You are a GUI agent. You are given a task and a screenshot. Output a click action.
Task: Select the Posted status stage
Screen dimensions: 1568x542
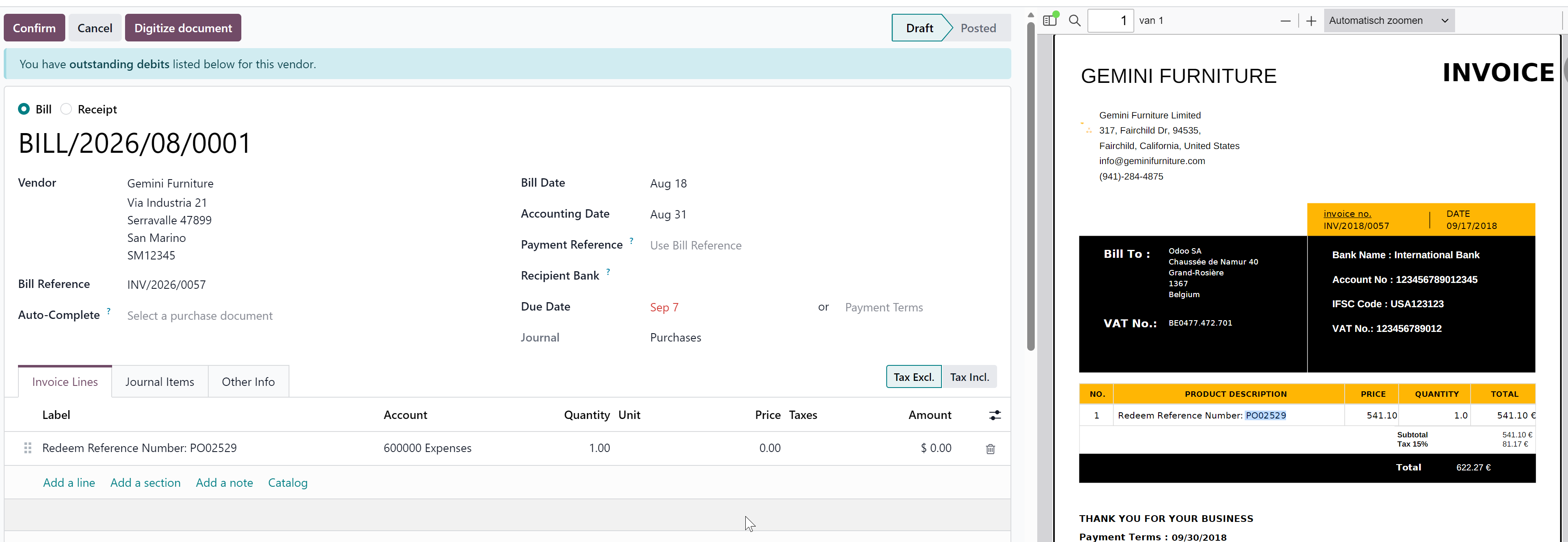pos(978,28)
